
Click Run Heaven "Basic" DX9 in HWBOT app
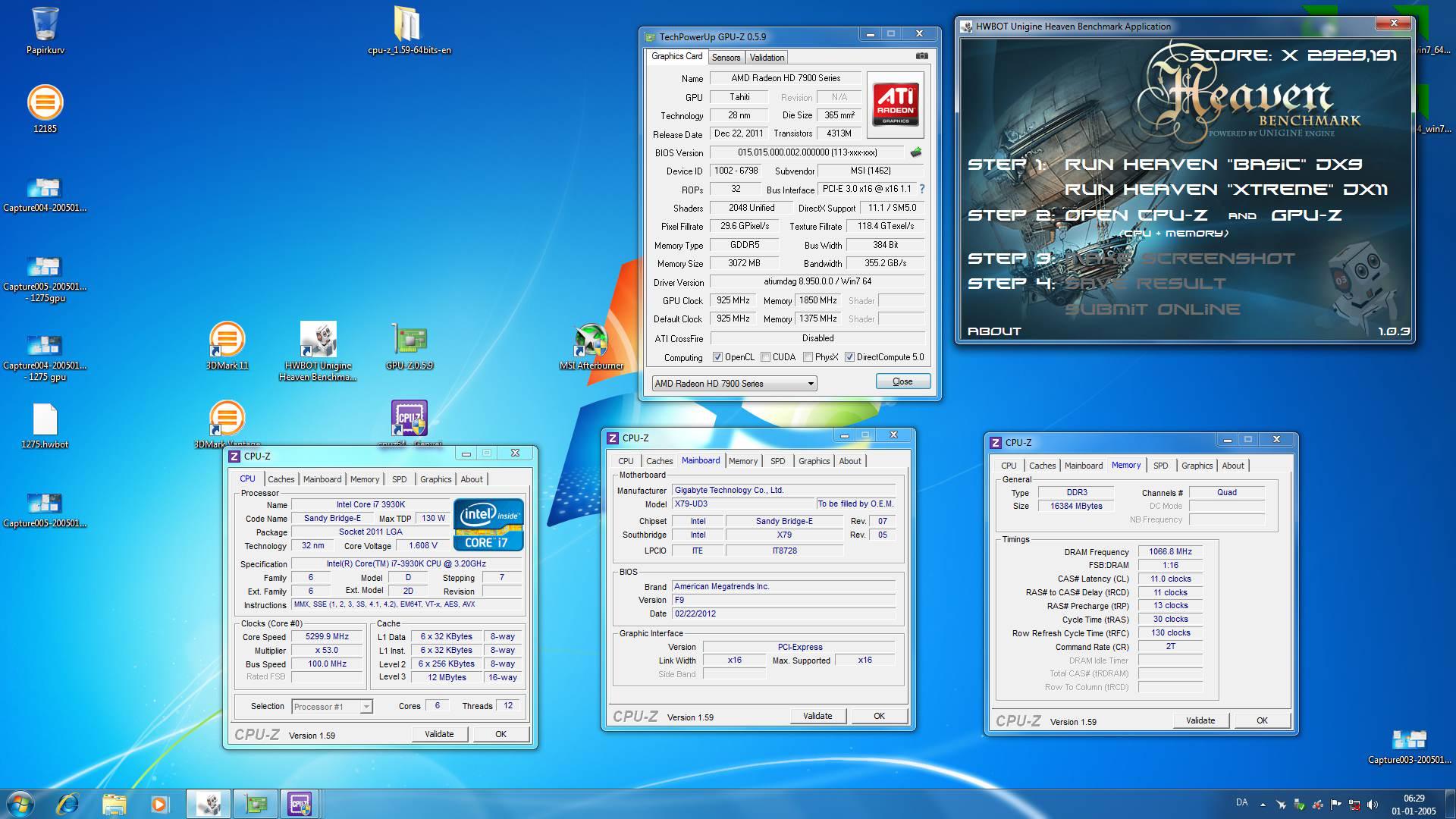[x=1213, y=165]
